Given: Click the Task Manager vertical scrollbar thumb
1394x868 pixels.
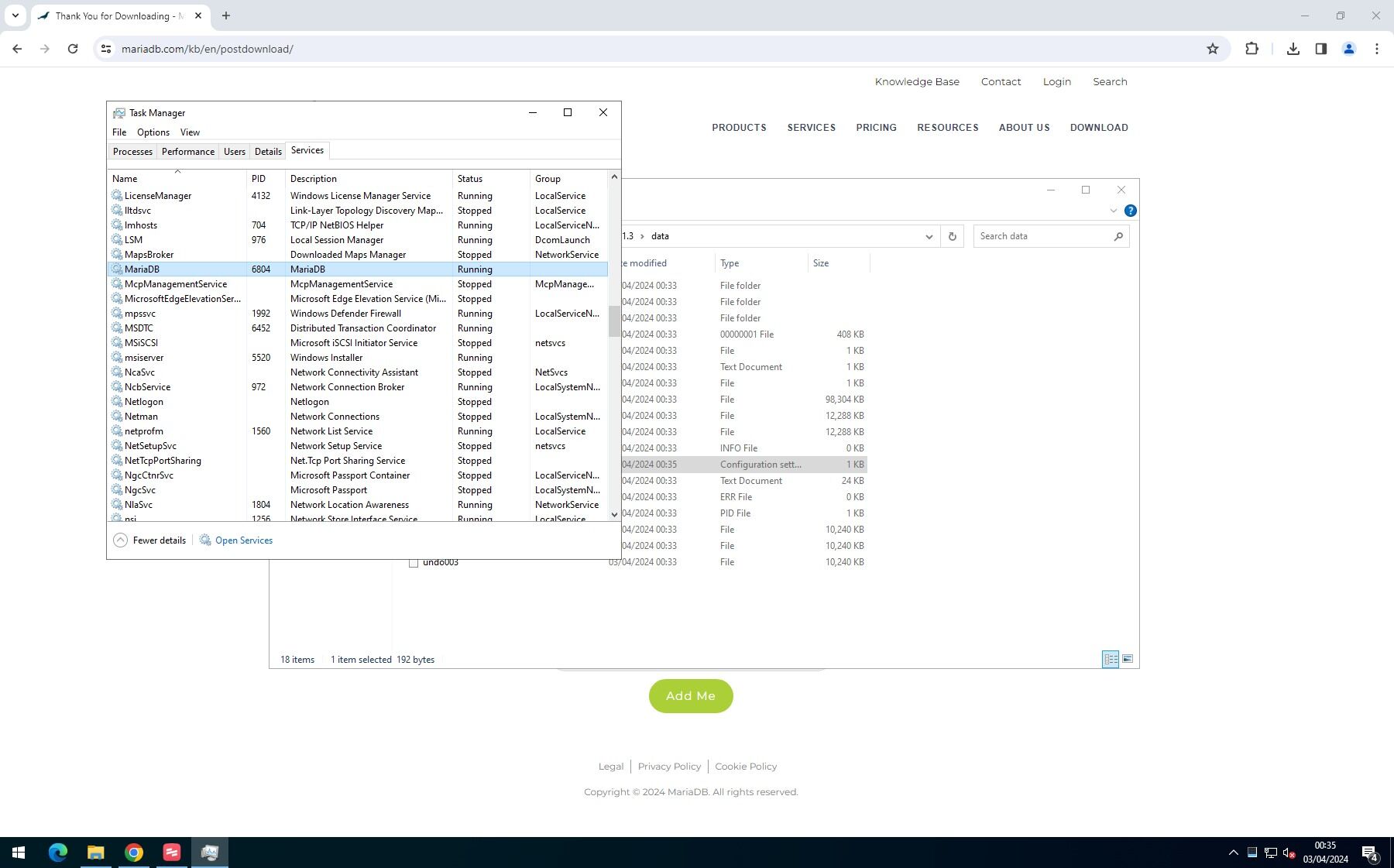Looking at the screenshot, I should coord(614,321).
